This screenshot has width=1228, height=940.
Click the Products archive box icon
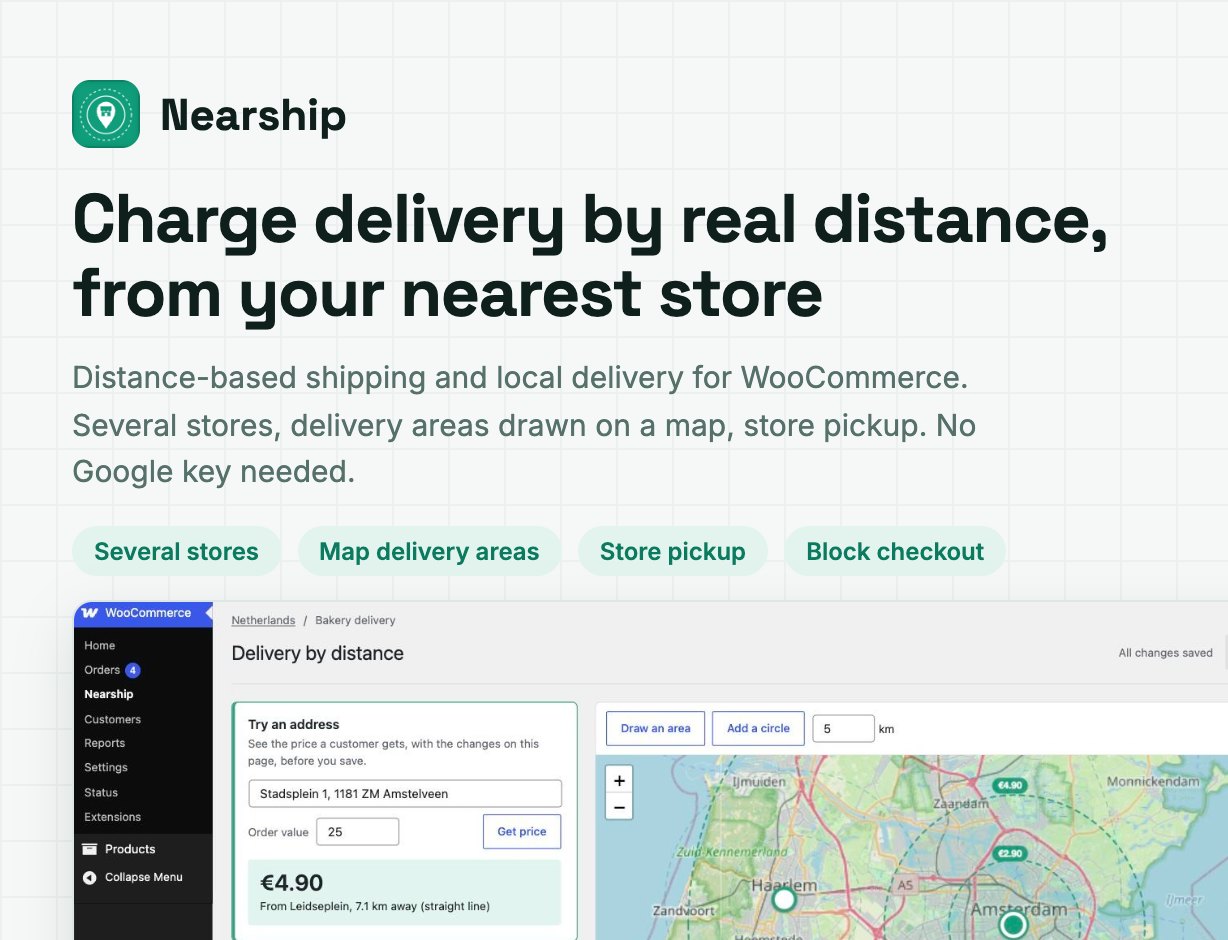pos(90,849)
